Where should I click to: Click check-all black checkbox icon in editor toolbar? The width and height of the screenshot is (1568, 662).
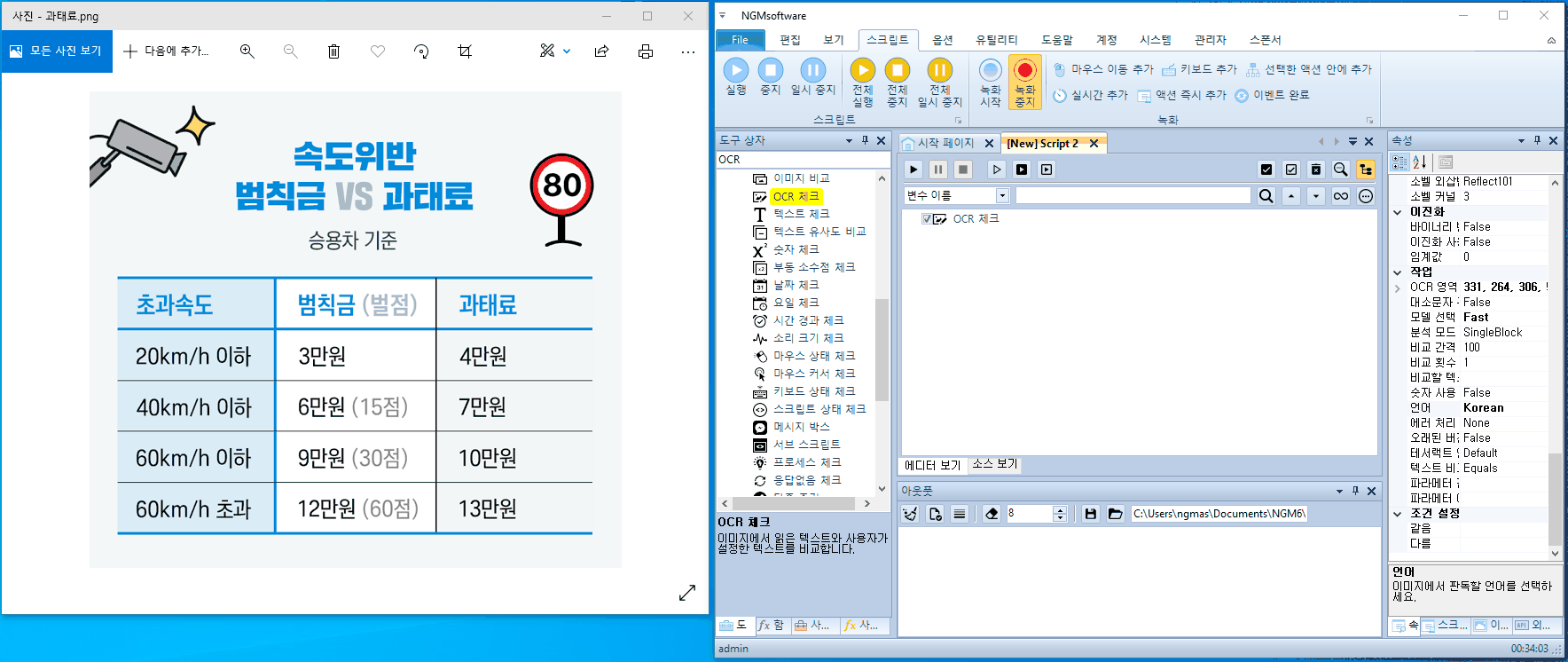point(1266,169)
